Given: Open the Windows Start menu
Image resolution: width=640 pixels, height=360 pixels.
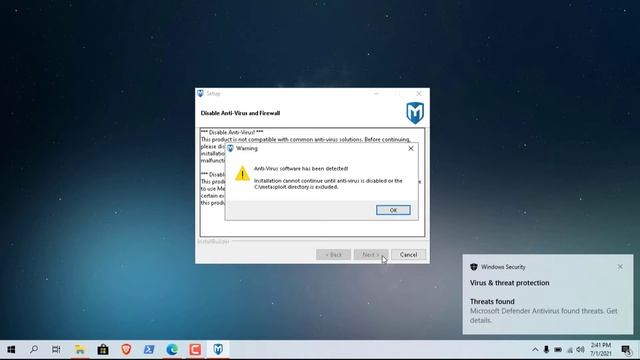Looking at the screenshot, I should (x=11, y=349).
